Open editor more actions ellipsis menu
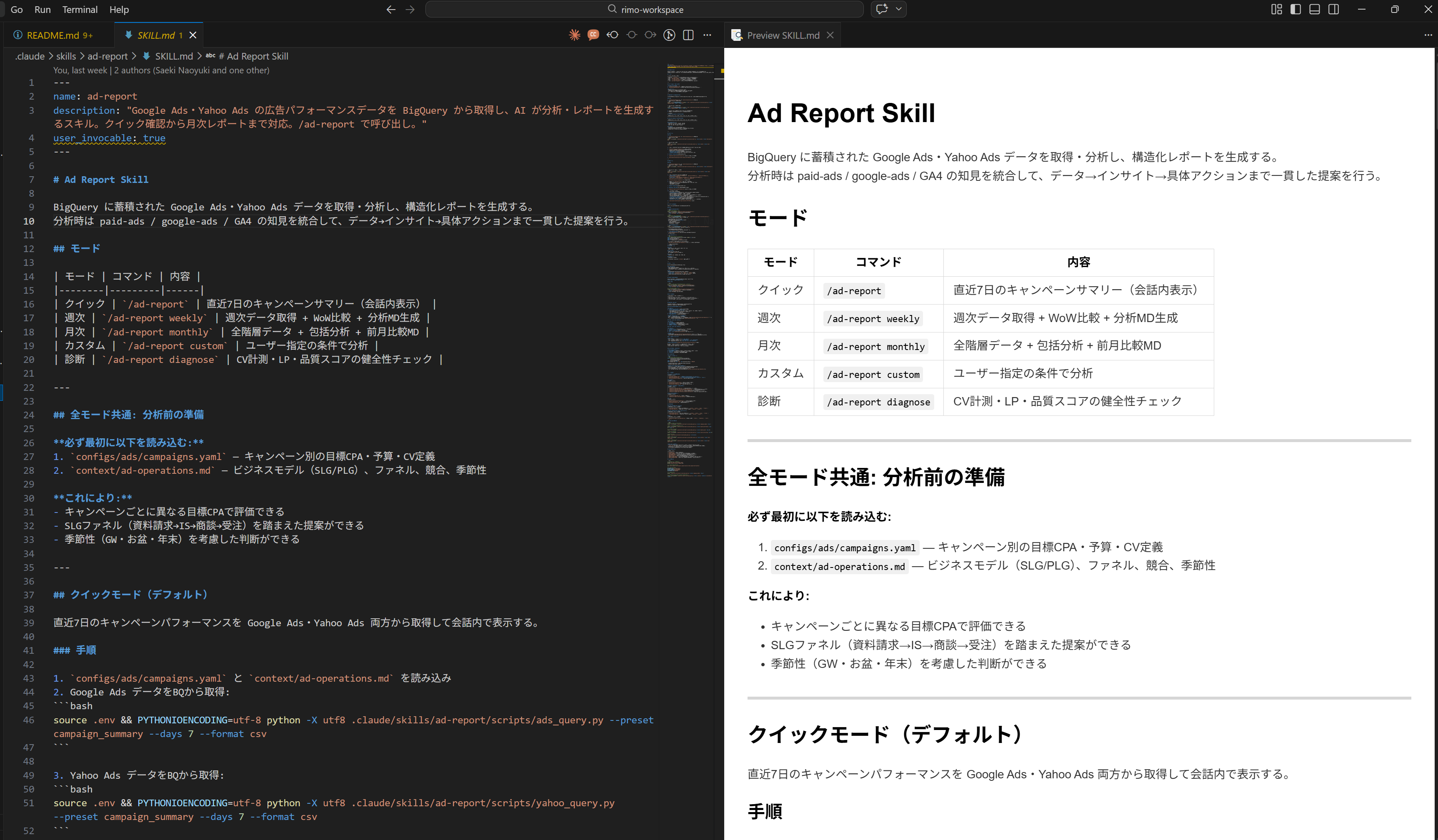Screen dimensions: 1438x840 tap(707, 35)
